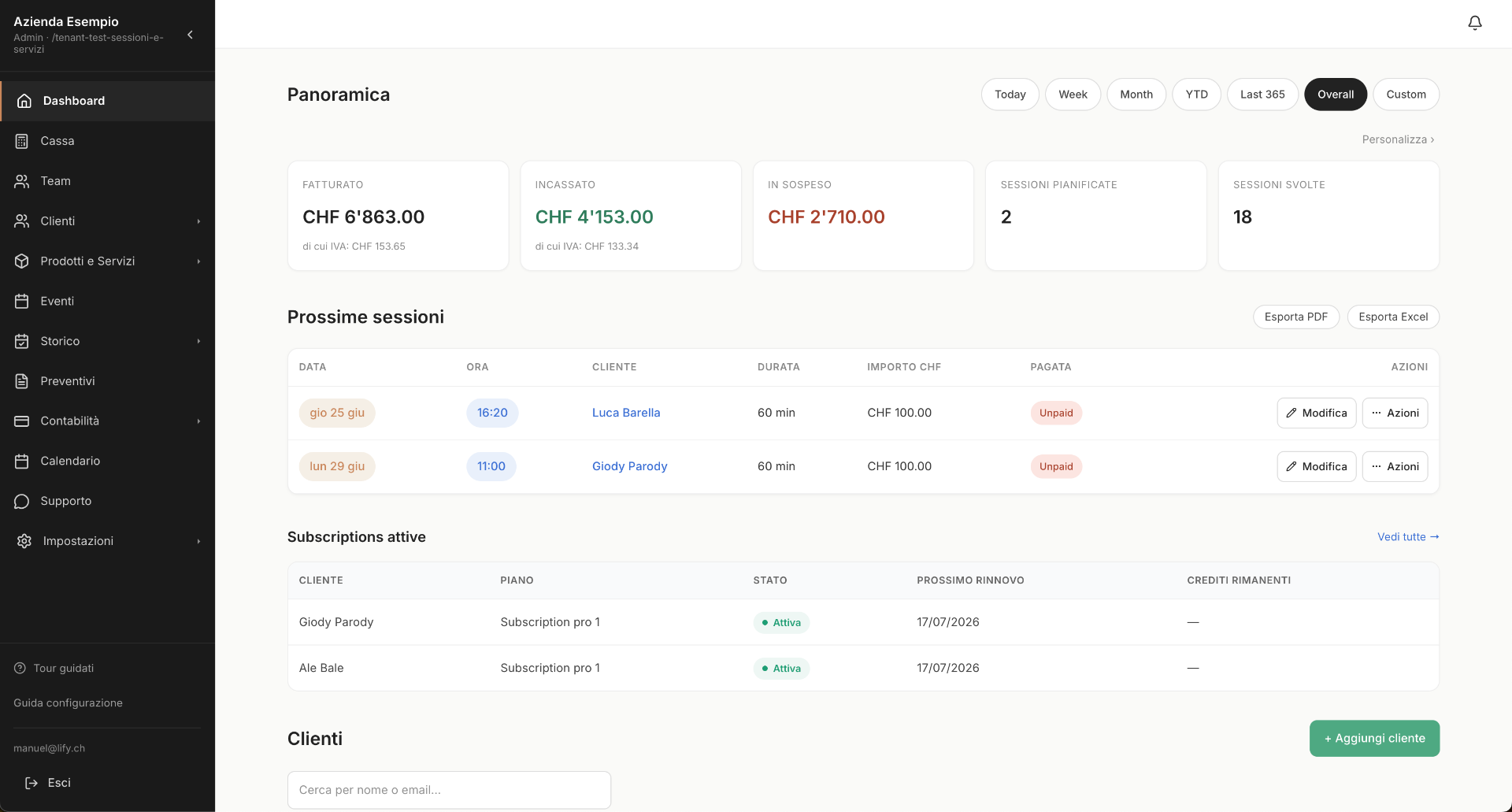This screenshot has height=812, width=1512.
Task: Click the Unpaid badge for Luca Barella
Action: (1056, 413)
